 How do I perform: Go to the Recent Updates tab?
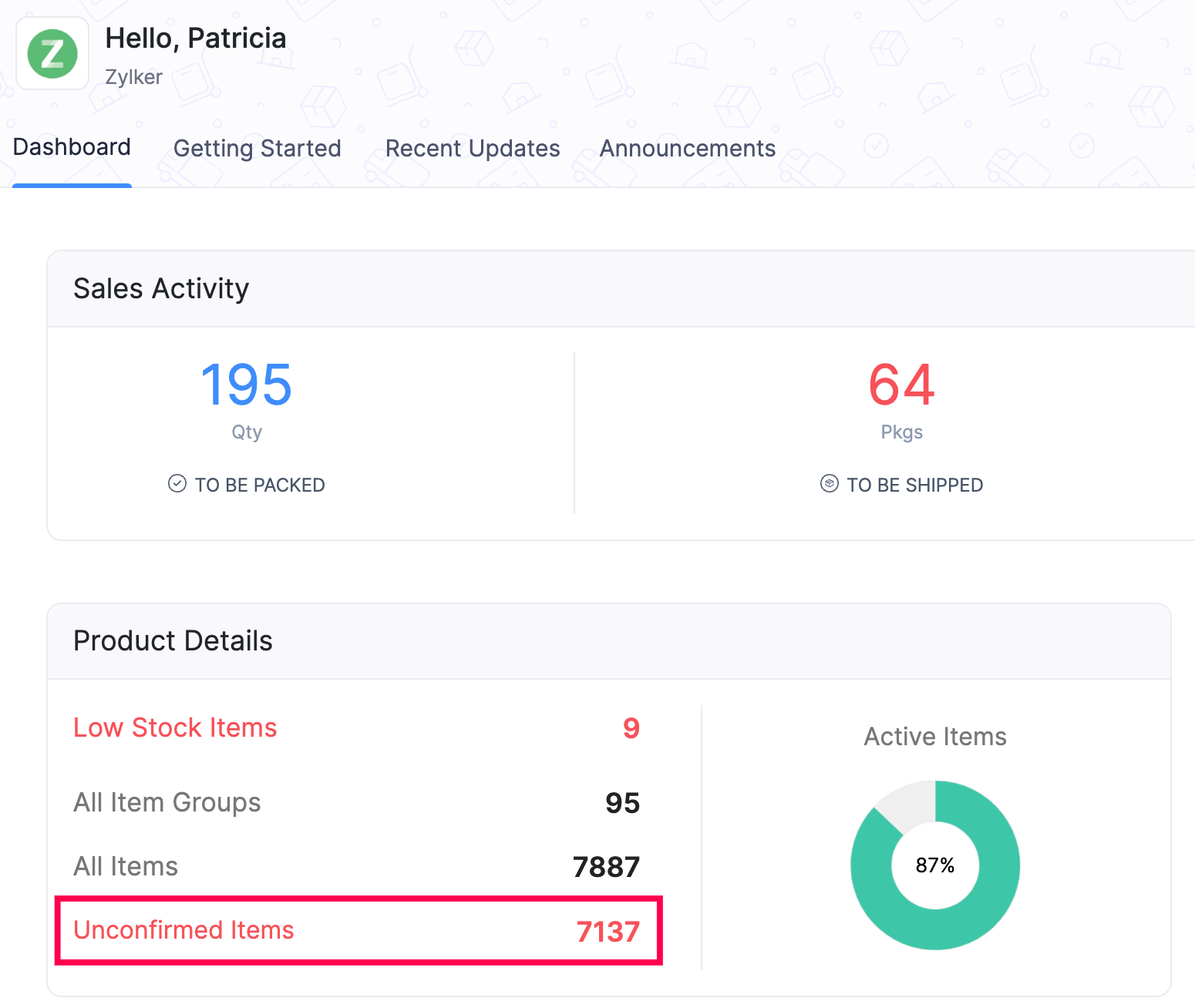tap(472, 149)
